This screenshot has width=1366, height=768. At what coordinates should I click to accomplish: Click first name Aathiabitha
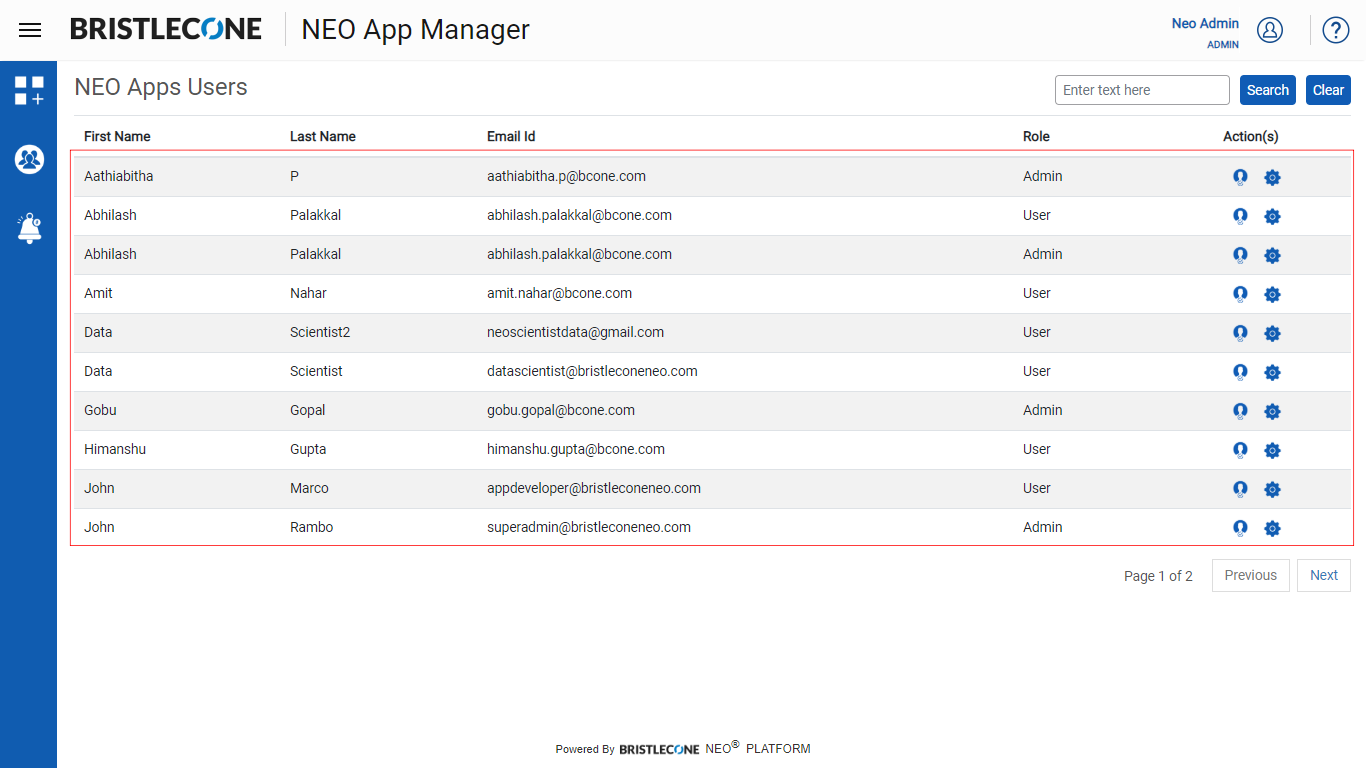click(x=119, y=176)
